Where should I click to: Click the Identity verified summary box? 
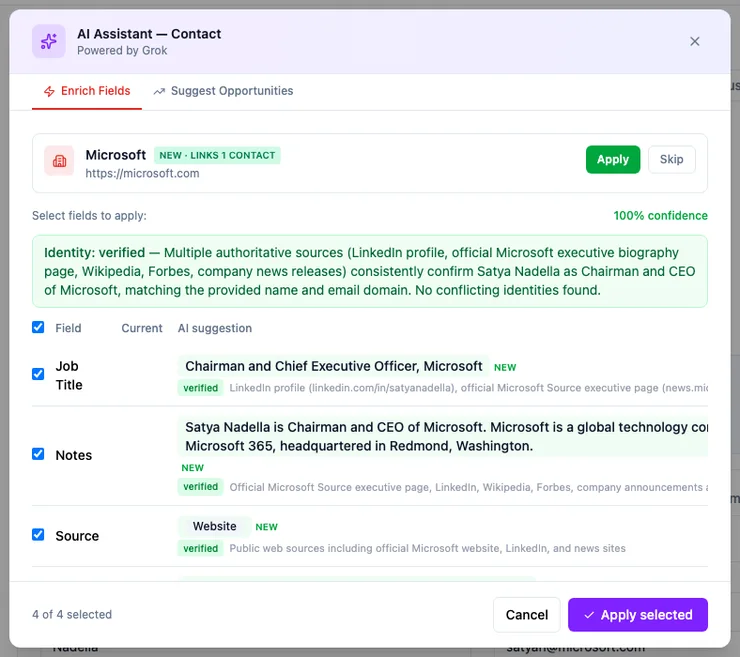pyautogui.click(x=370, y=271)
